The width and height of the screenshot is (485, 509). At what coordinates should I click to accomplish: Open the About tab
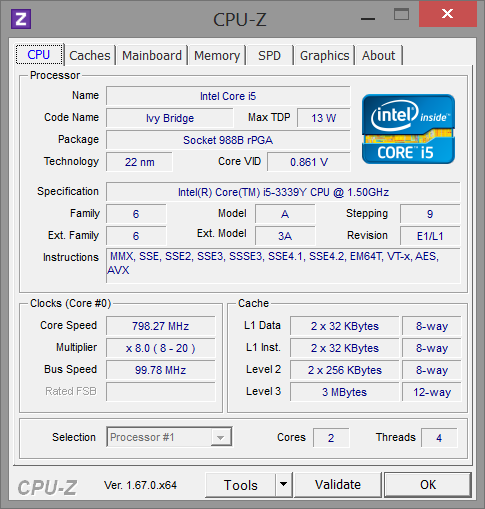[379, 55]
